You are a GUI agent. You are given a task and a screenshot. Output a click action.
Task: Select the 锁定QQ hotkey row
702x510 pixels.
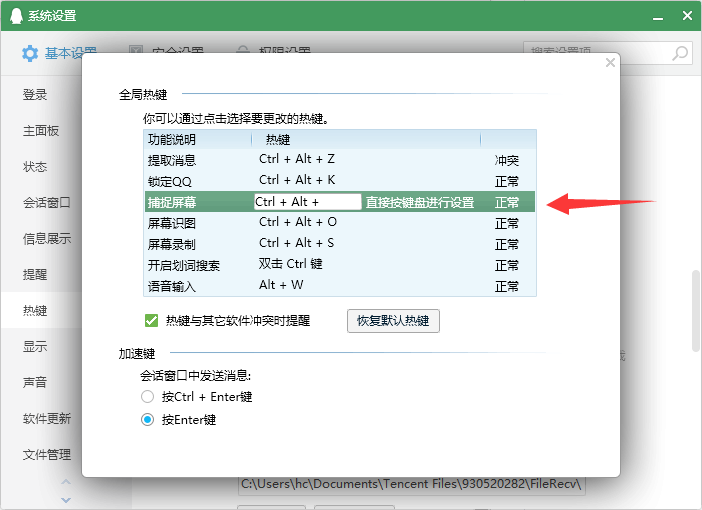point(340,181)
